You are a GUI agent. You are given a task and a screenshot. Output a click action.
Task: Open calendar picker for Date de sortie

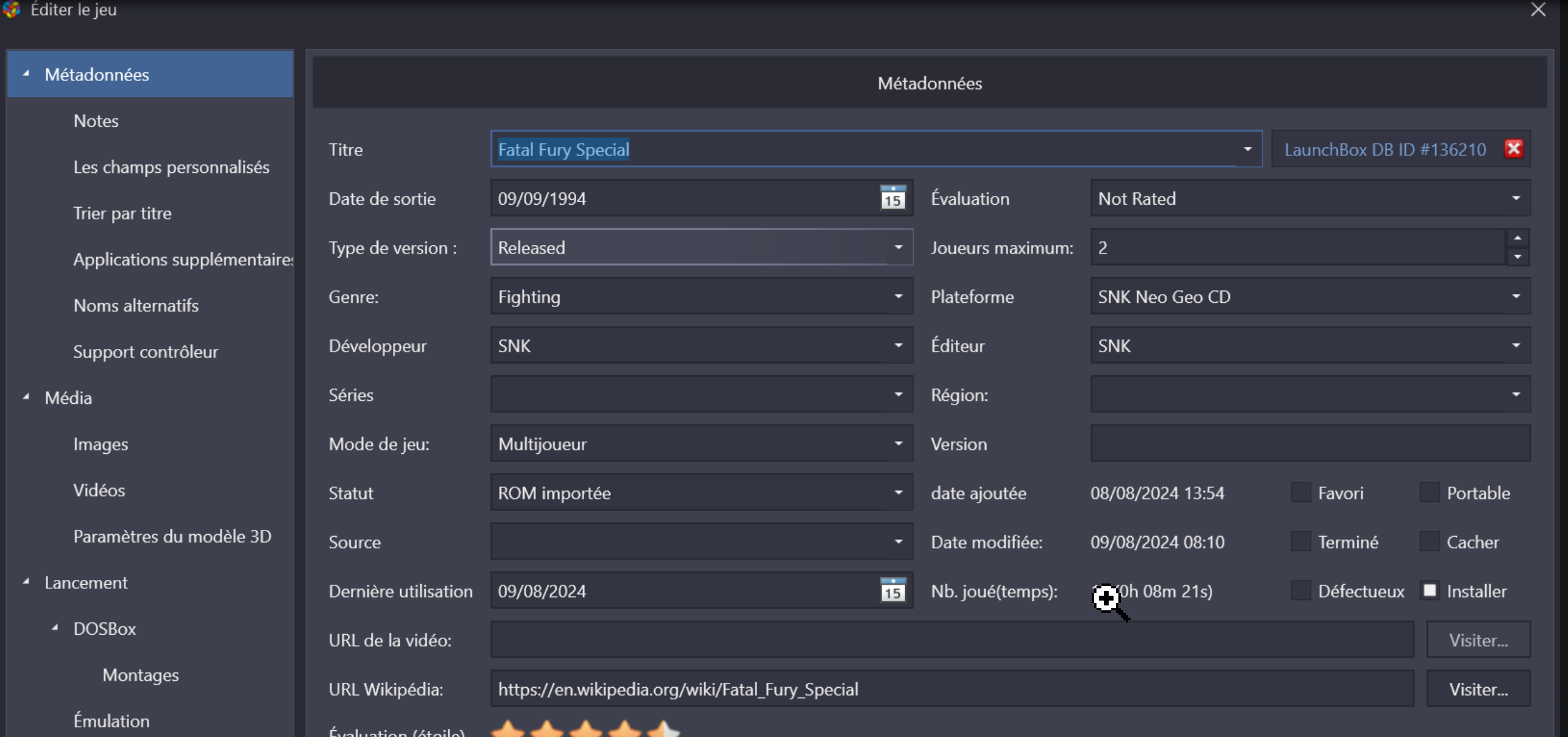coord(893,198)
